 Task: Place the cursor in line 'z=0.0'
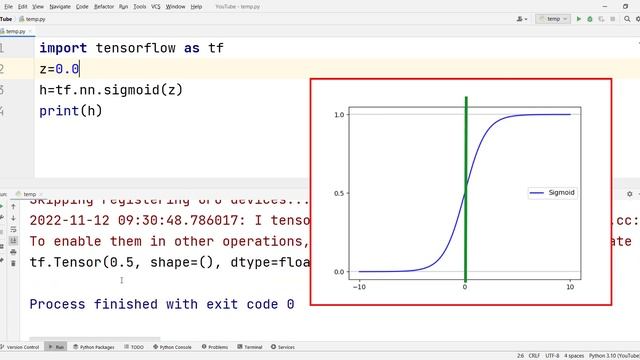tap(59, 69)
